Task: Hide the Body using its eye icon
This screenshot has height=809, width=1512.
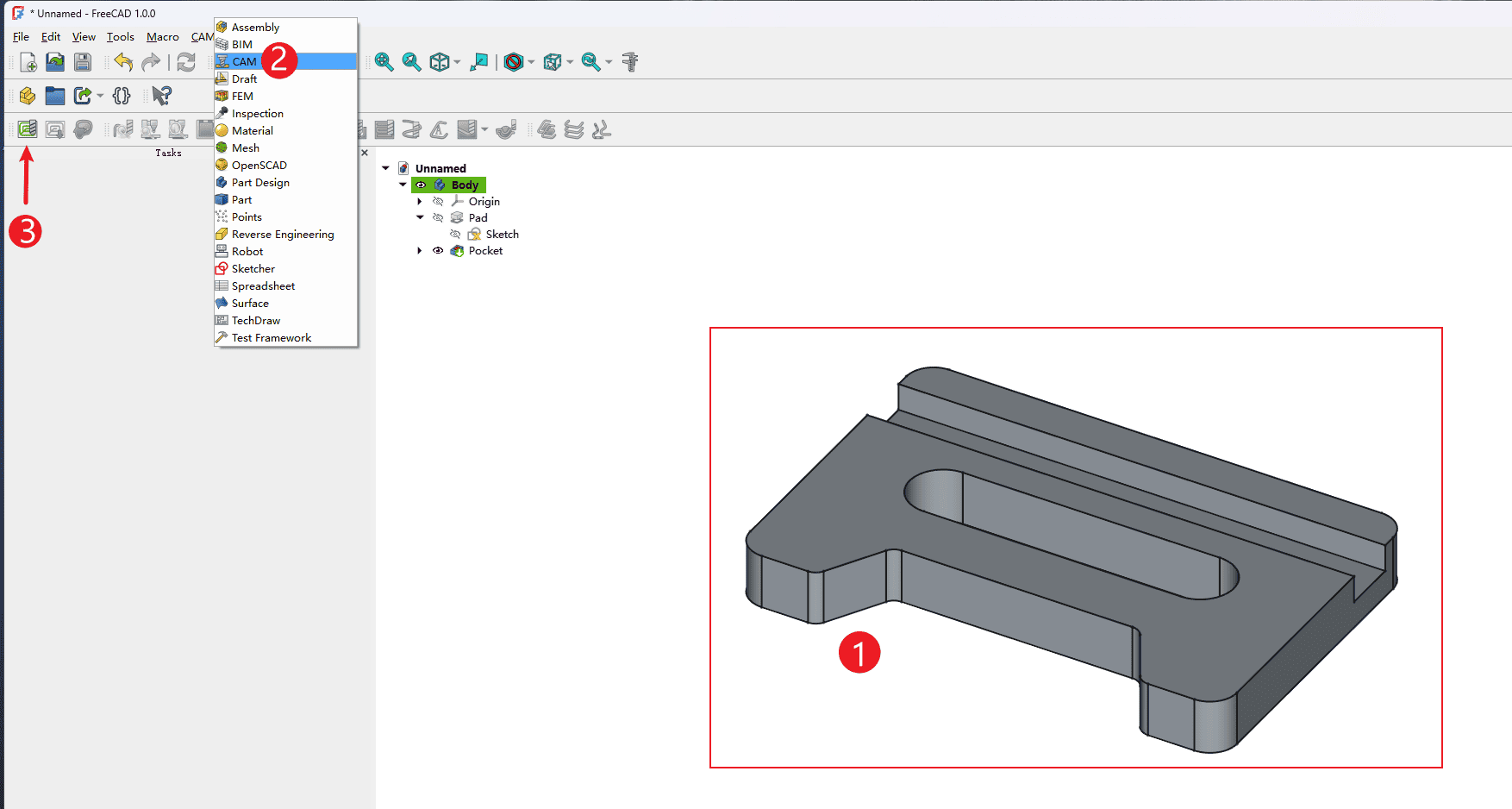Action: 422,185
